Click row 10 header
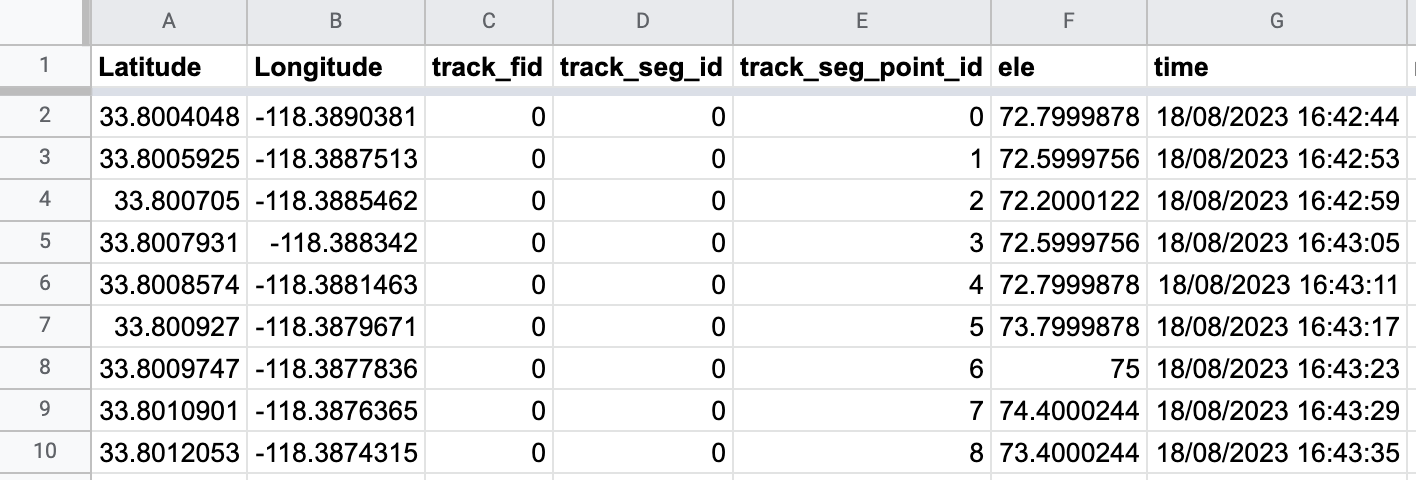Image resolution: width=1416 pixels, height=480 pixels. click(44, 453)
